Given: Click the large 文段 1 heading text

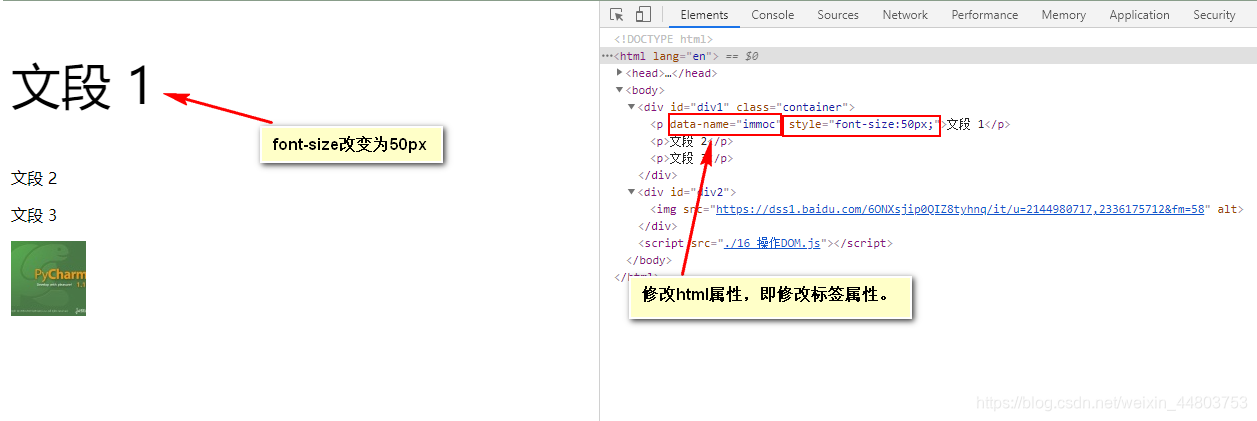Looking at the screenshot, I should tap(81, 86).
